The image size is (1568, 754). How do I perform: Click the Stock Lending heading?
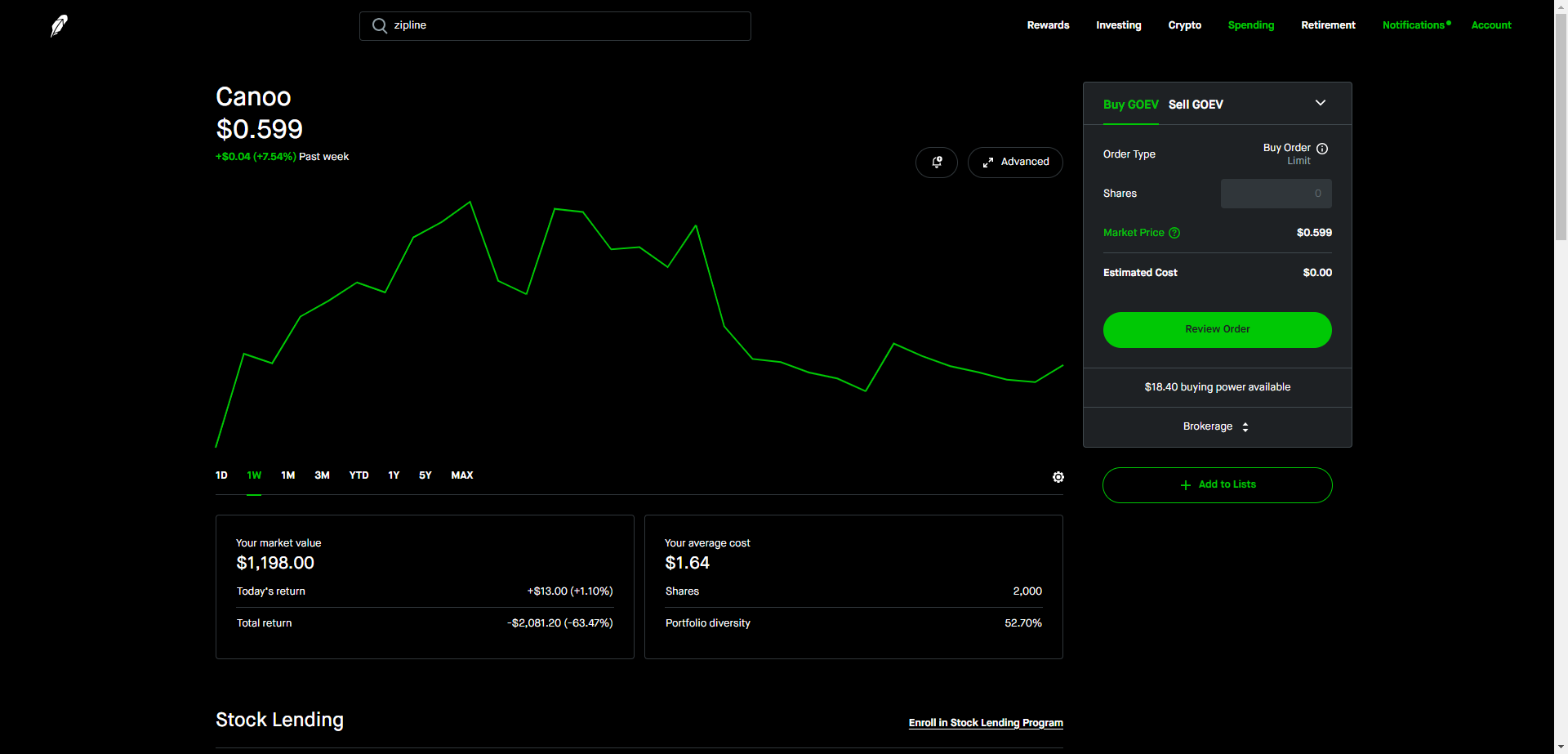tap(279, 720)
